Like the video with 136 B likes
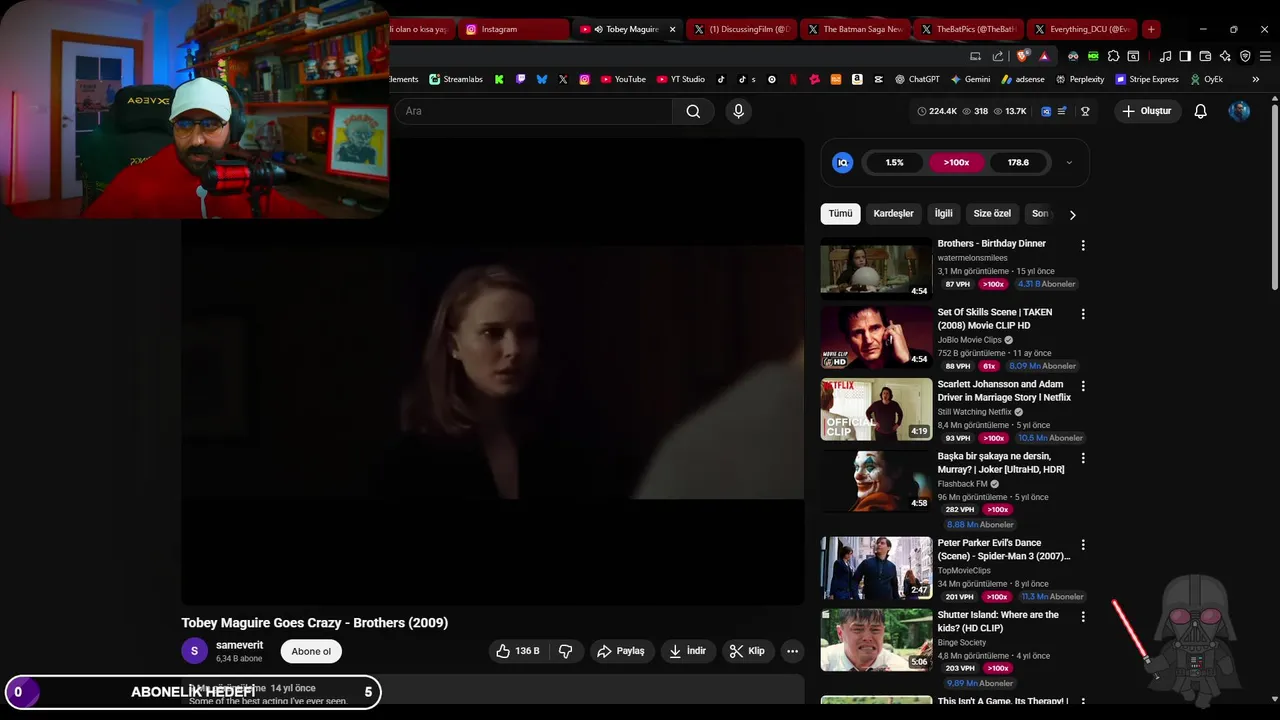The height and width of the screenshot is (720, 1280). click(517, 651)
